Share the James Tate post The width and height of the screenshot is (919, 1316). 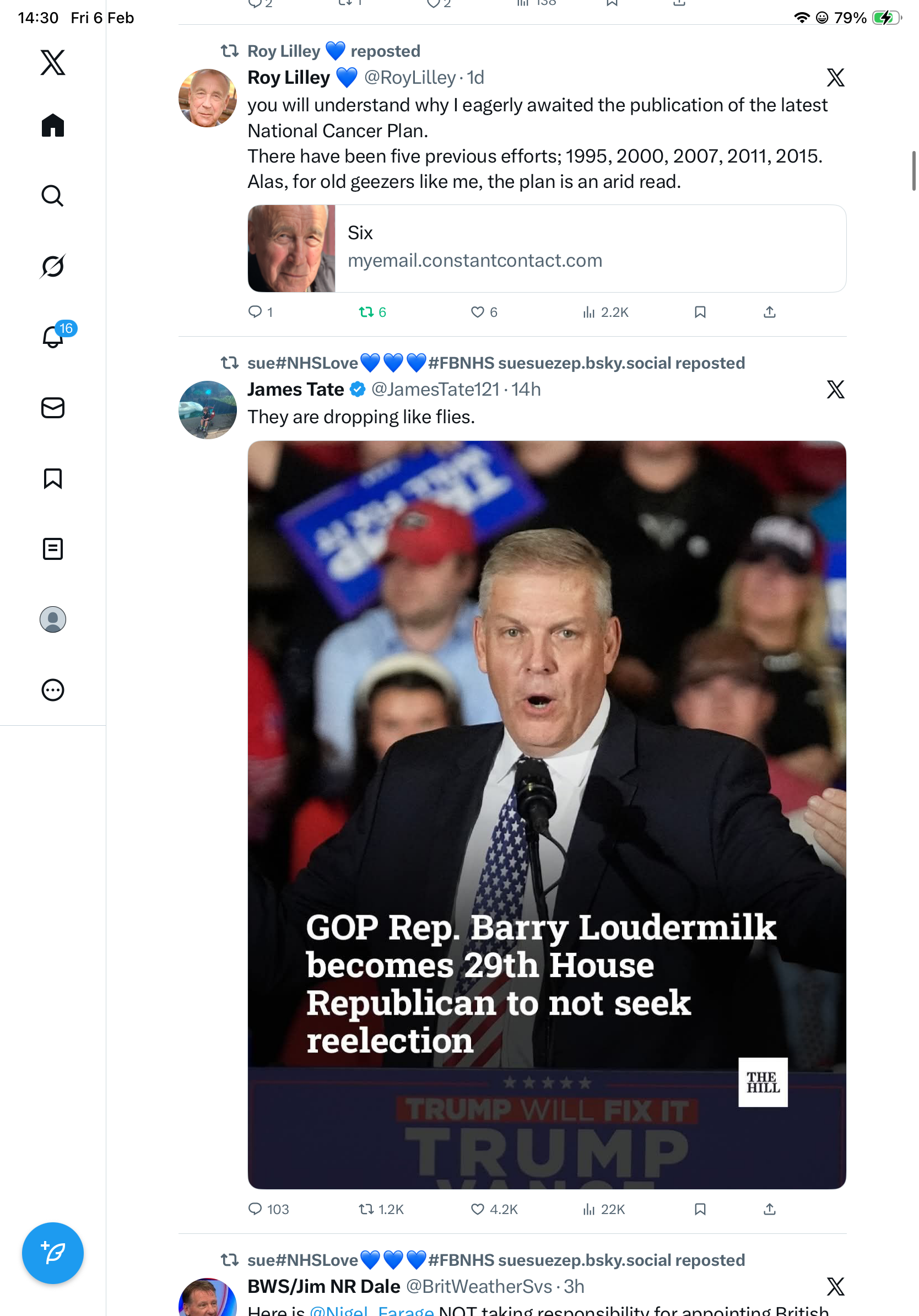point(769,1209)
